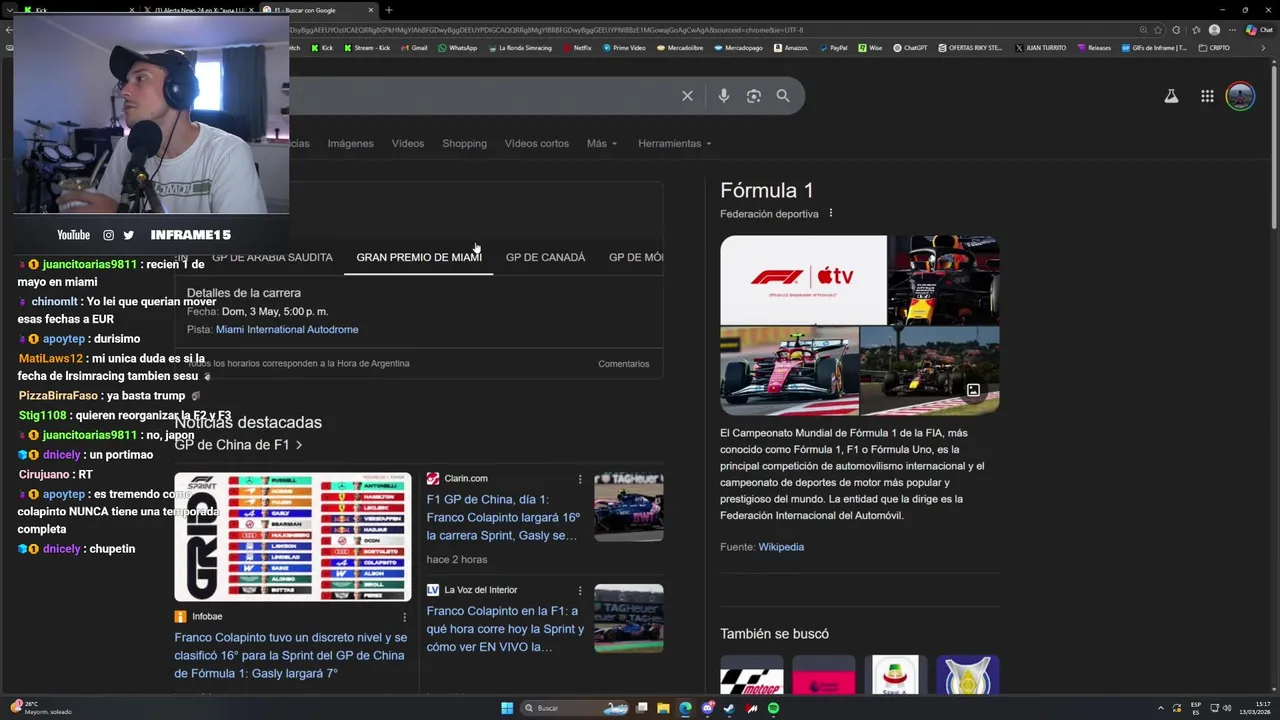
Task: Open Google Labs flask icon
Action: [1171, 96]
